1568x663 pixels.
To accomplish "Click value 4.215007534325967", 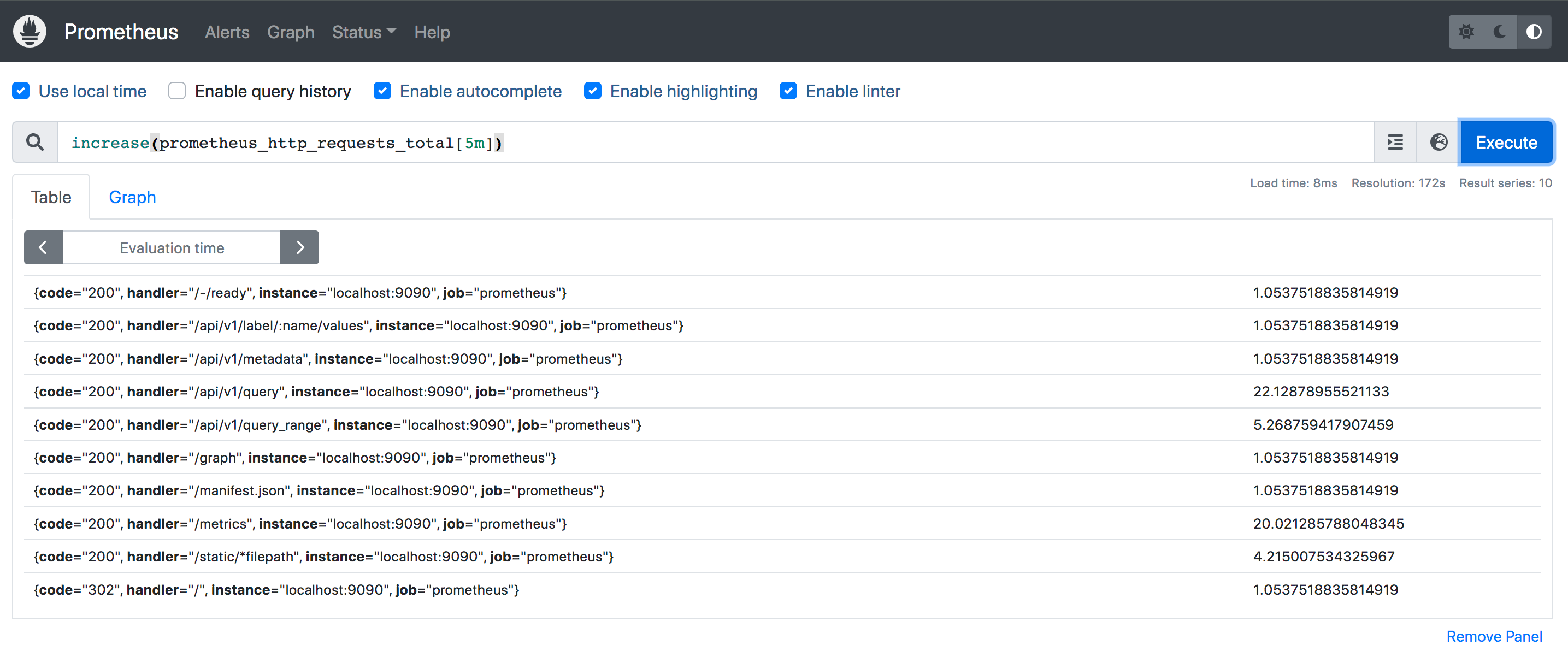I will [1323, 557].
